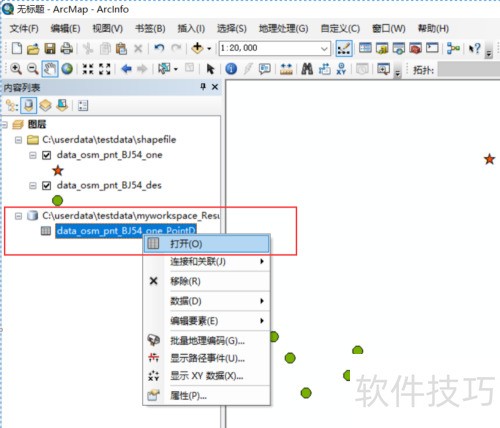Viewport: 500px width, 428px height.
Task: Switch to List By Source view
Action: coord(28,106)
